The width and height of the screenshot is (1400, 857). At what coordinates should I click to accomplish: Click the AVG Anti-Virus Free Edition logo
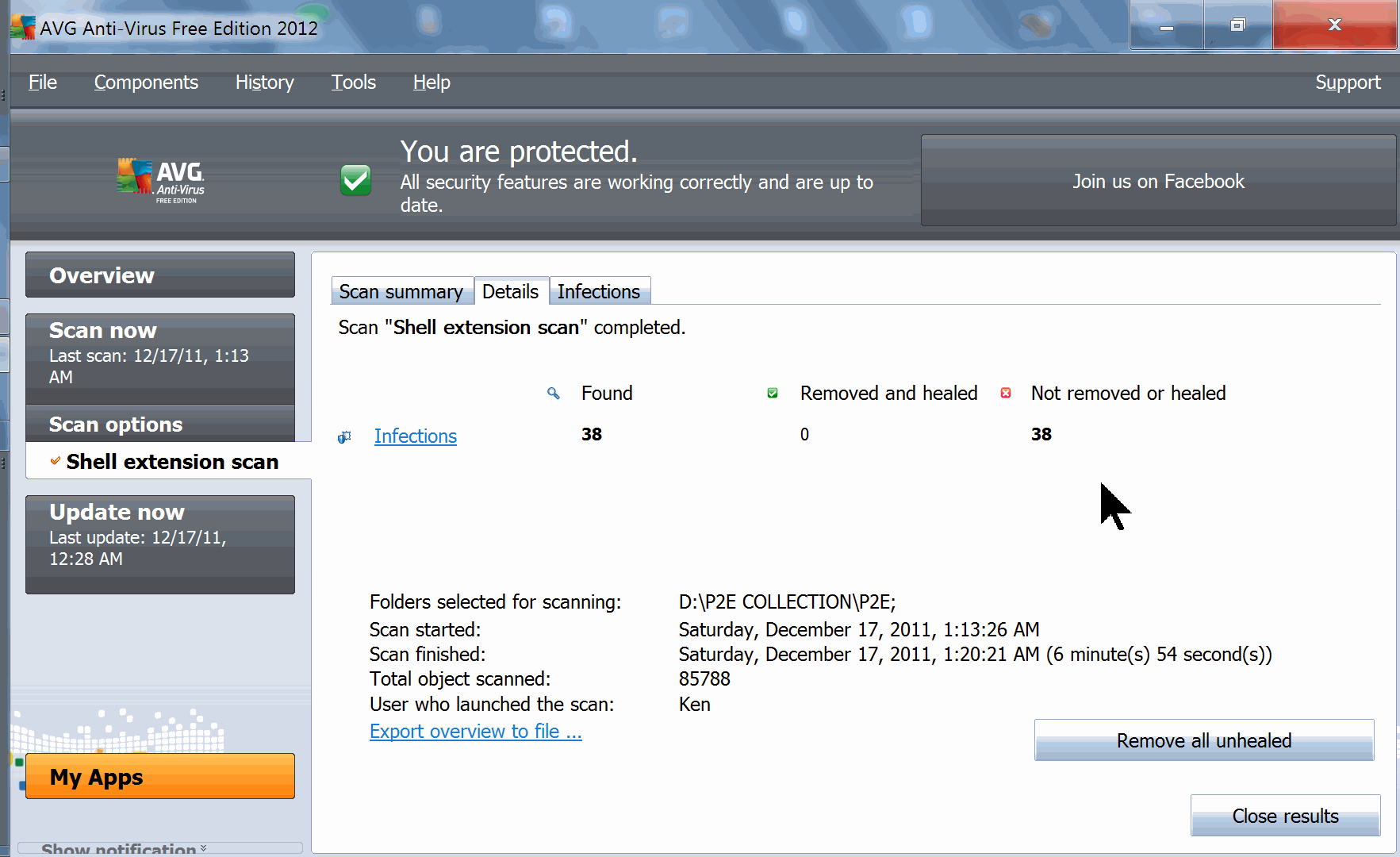coord(161,181)
